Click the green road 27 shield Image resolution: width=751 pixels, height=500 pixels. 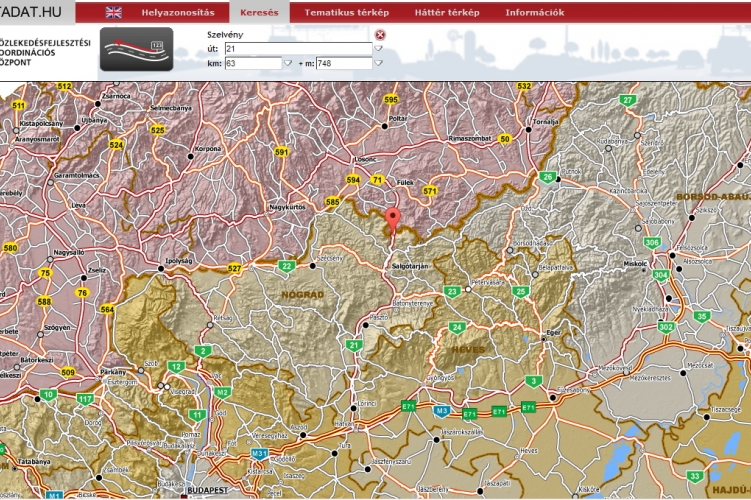click(627, 100)
